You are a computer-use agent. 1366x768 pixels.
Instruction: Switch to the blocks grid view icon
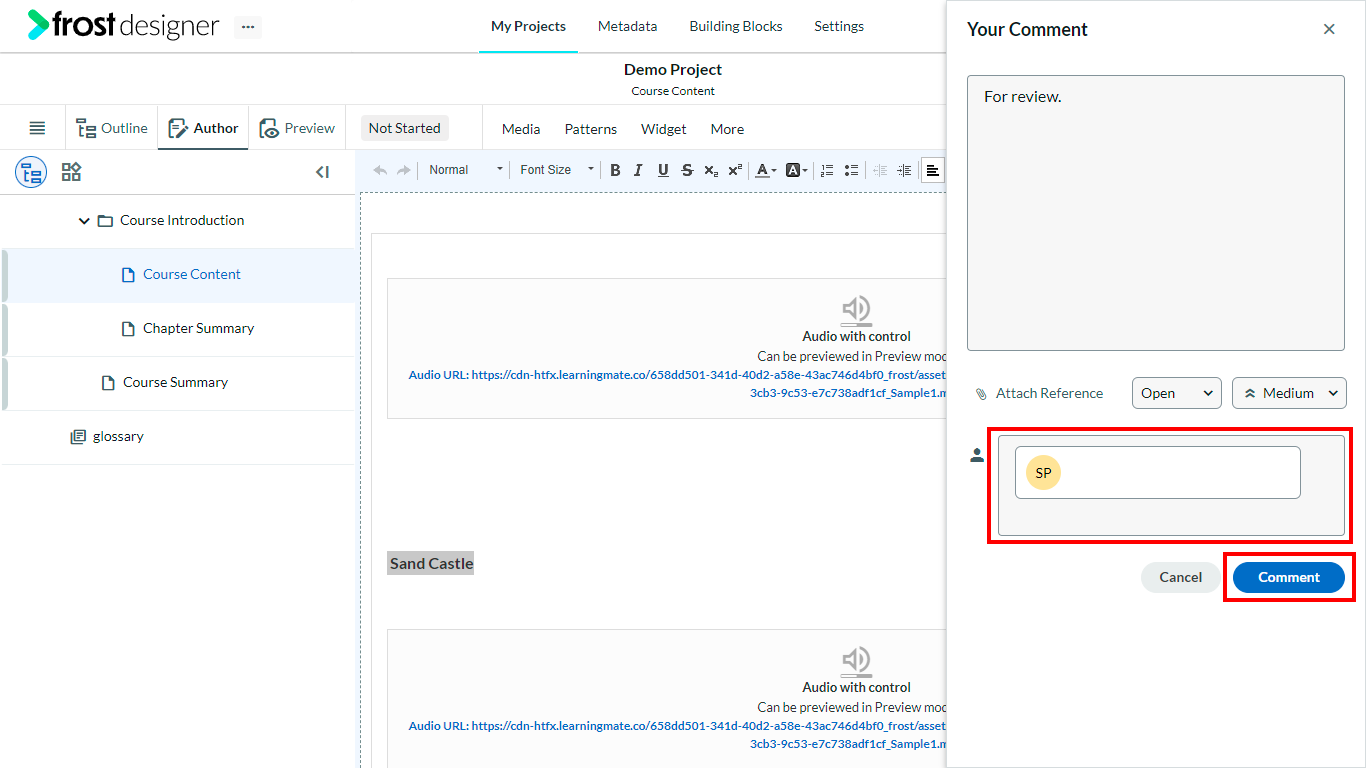[71, 172]
